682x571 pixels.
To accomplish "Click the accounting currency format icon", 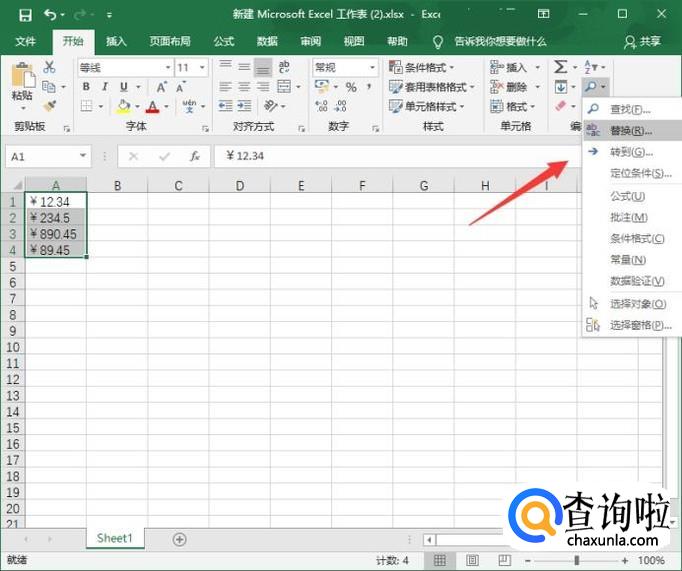I will tap(321, 87).
